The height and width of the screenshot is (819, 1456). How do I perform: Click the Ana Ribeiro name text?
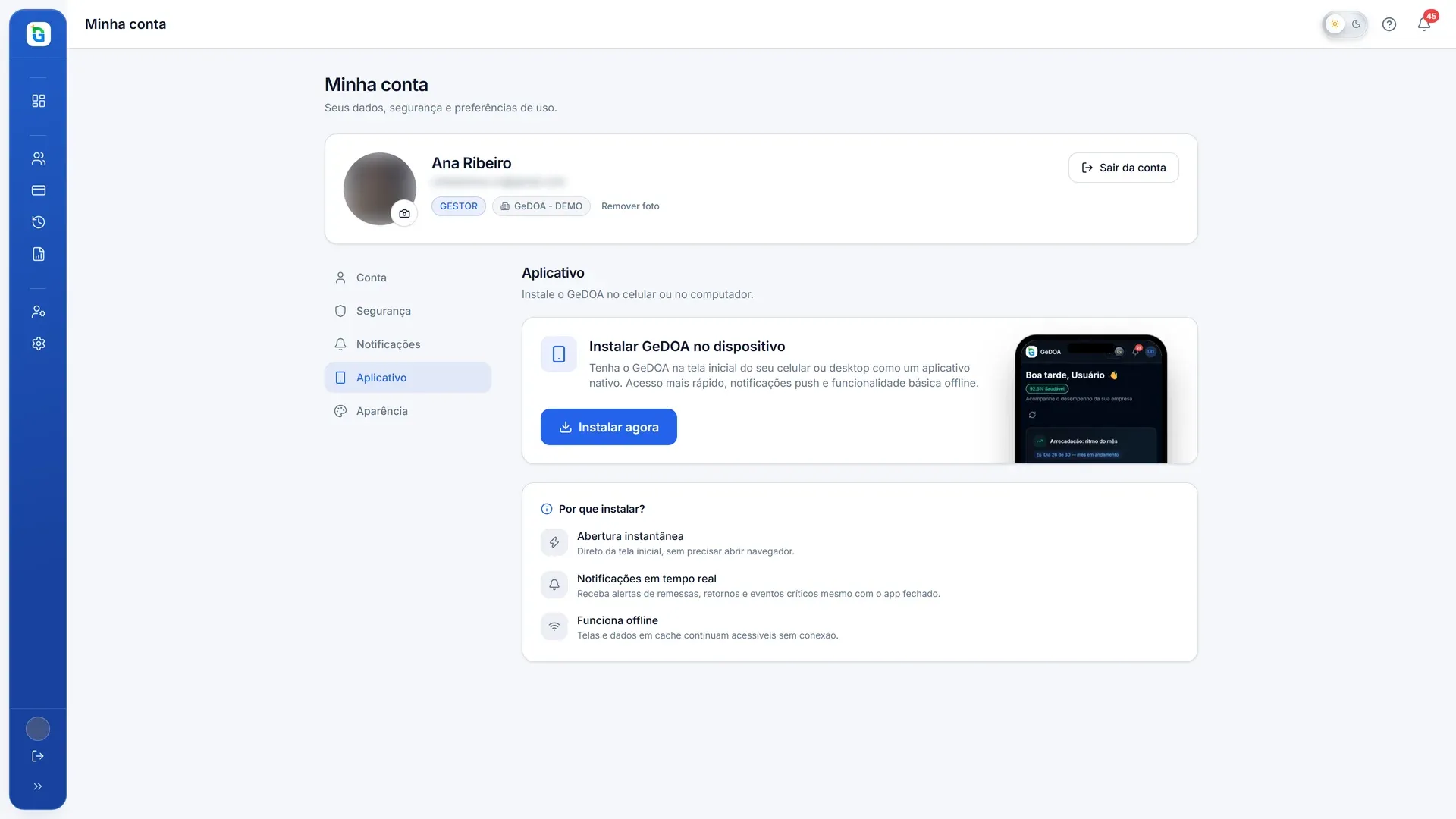point(472,163)
